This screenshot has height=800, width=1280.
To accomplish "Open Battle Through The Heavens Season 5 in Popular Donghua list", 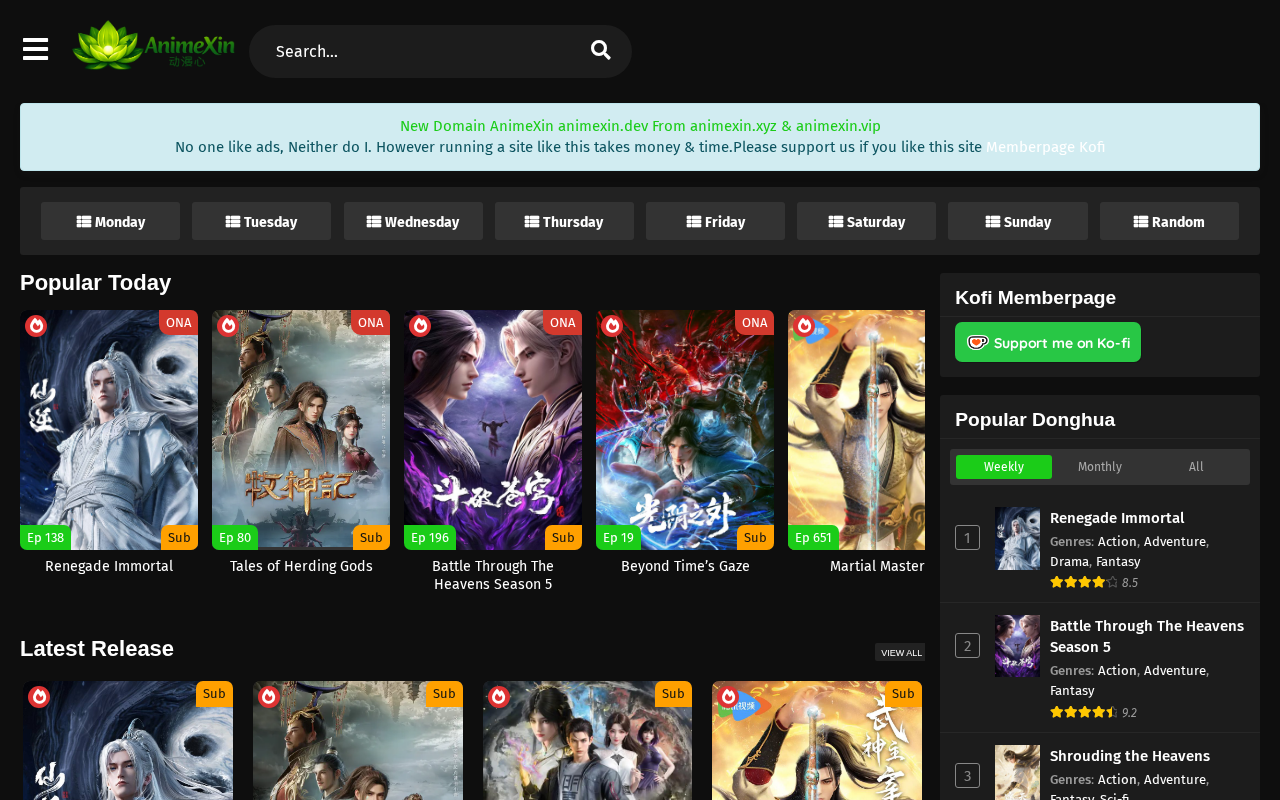I will pos(1147,636).
